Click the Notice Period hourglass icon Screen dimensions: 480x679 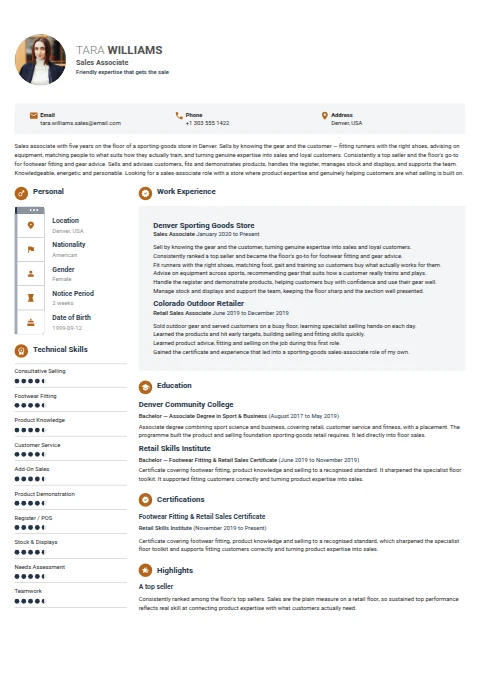coord(31,298)
